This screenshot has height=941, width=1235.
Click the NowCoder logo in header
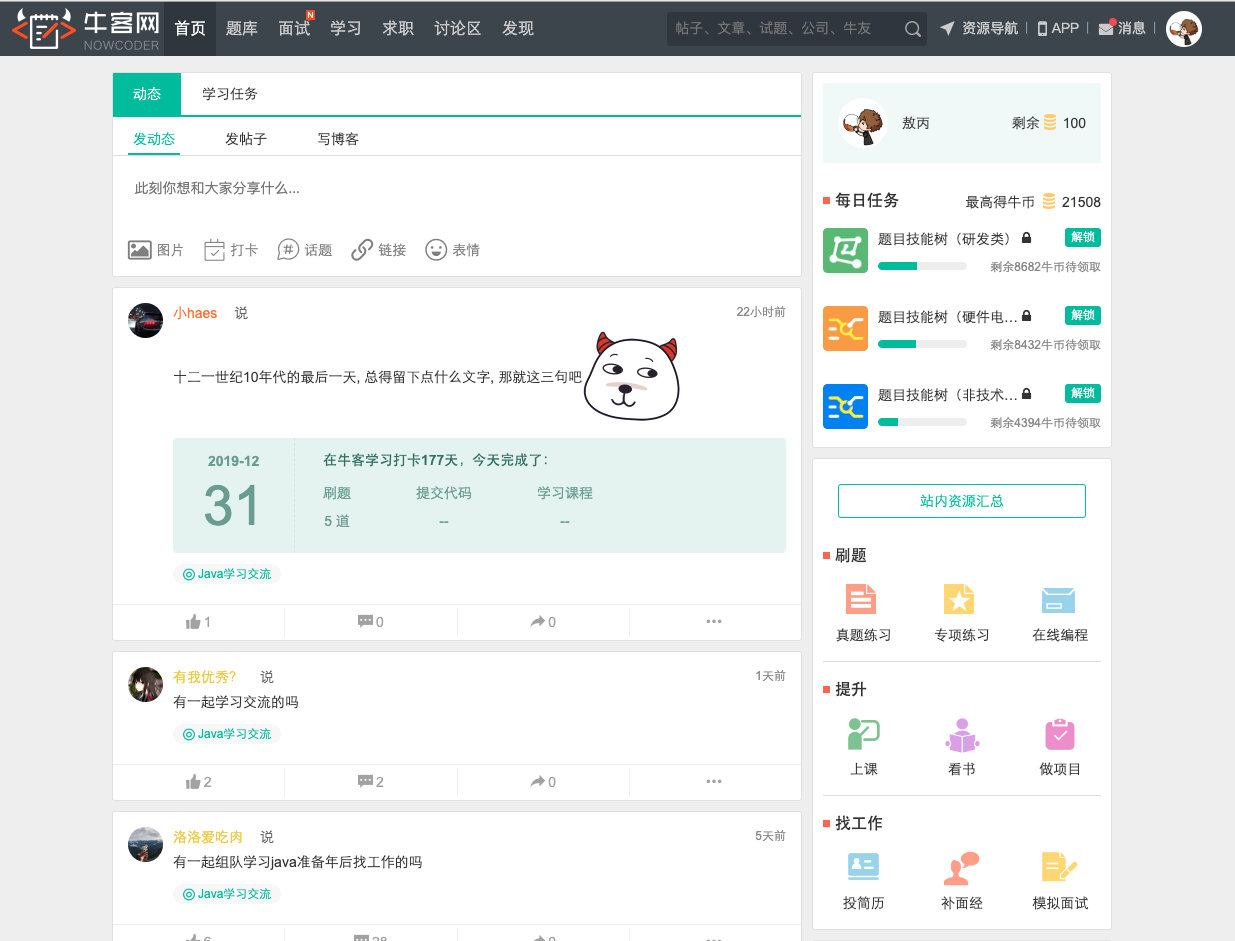tap(86, 29)
